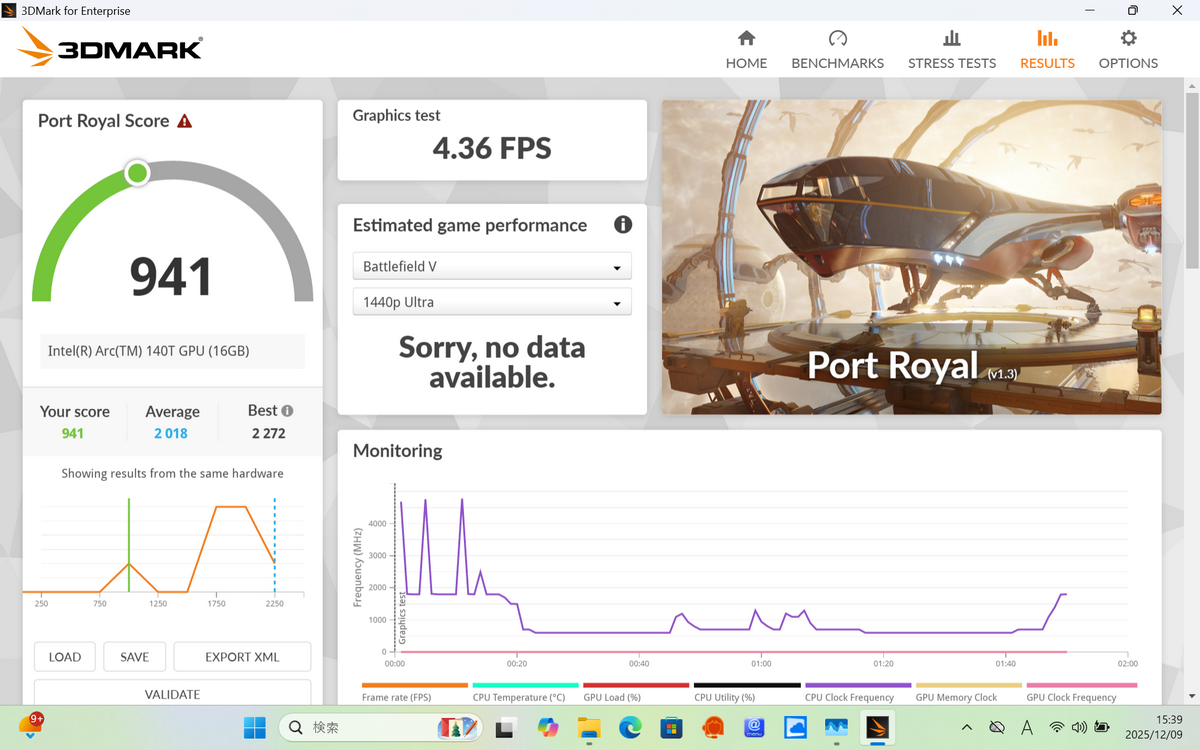Image resolution: width=1200 pixels, height=750 pixels.
Task: Click the green Your score value 941
Action: (x=72, y=433)
